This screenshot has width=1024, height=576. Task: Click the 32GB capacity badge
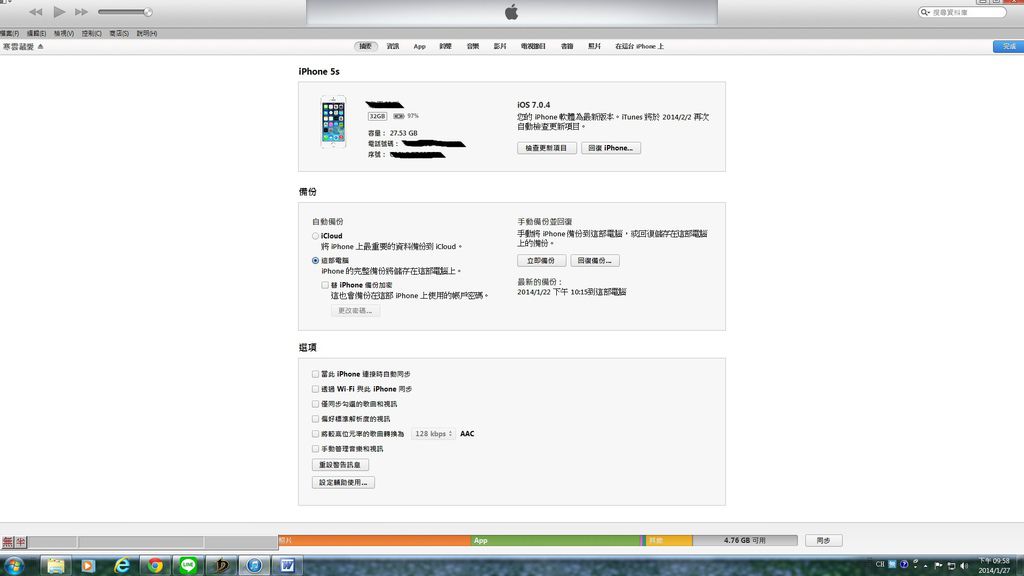pyautogui.click(x=377, y=116)
